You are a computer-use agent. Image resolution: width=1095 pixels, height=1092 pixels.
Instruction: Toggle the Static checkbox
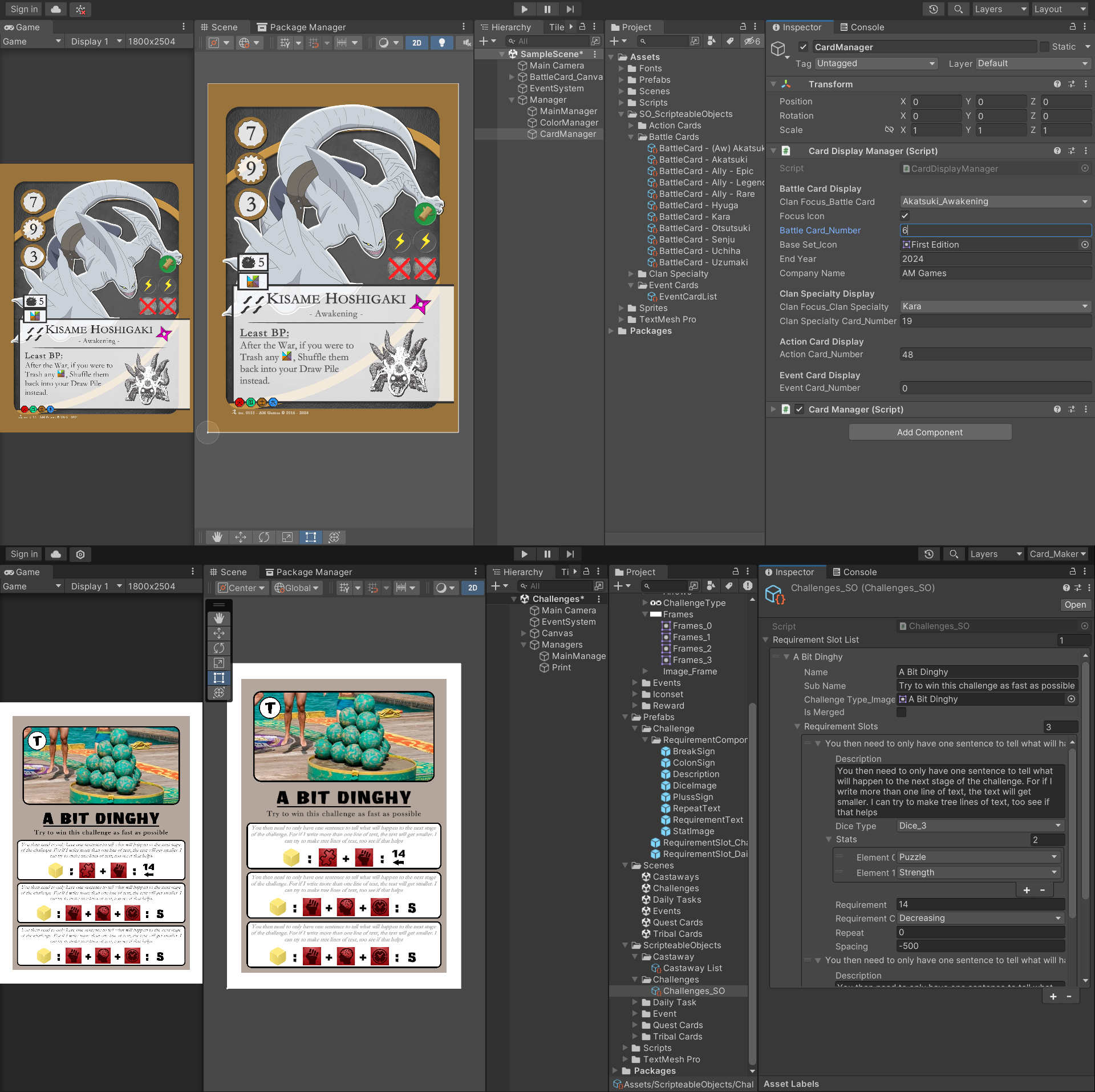pos(1044,47)
